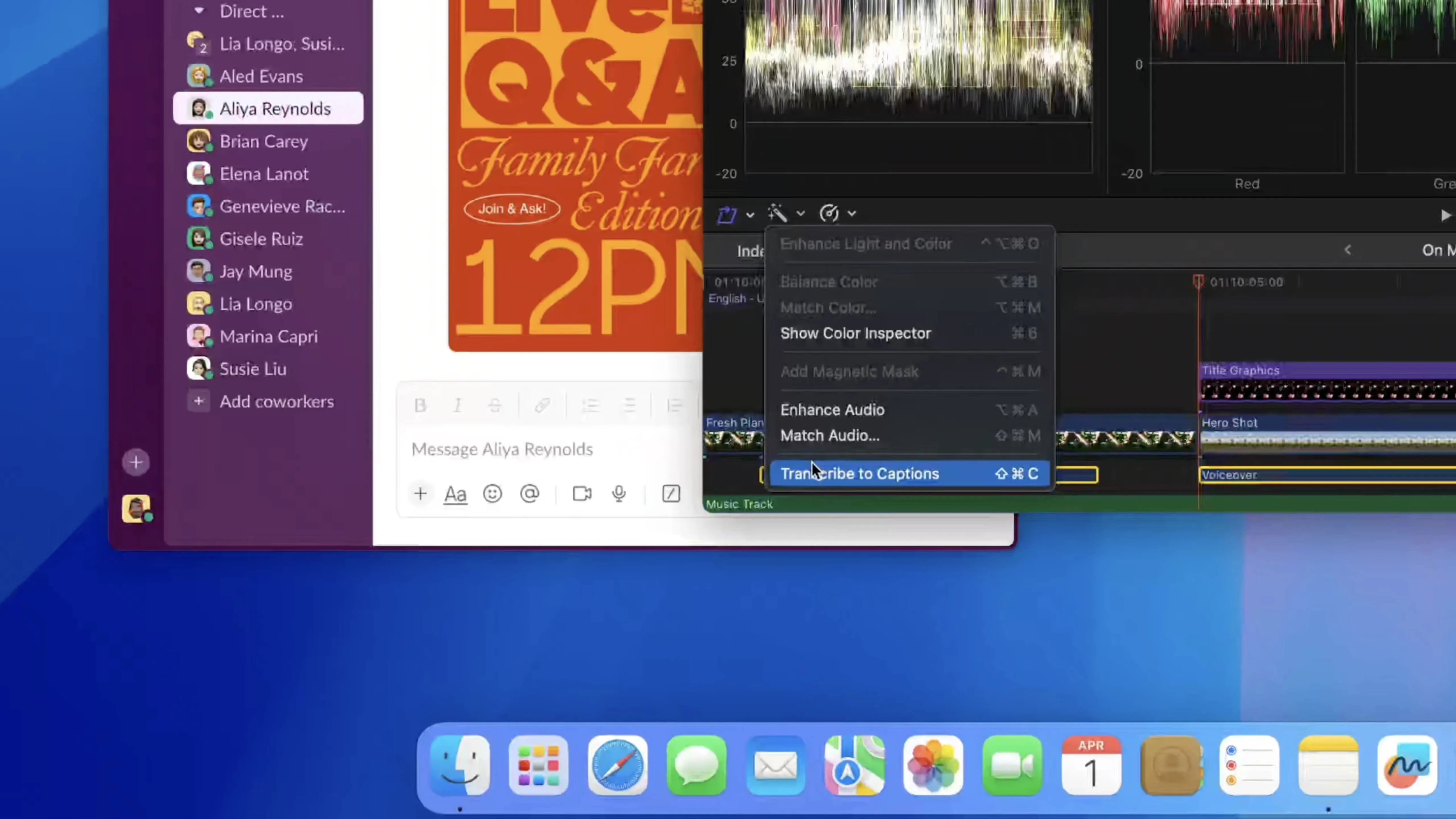Click the Voiceover timeline track label
The image size is (1456, 819).
pyautogui.click(x=1229, y=474)
